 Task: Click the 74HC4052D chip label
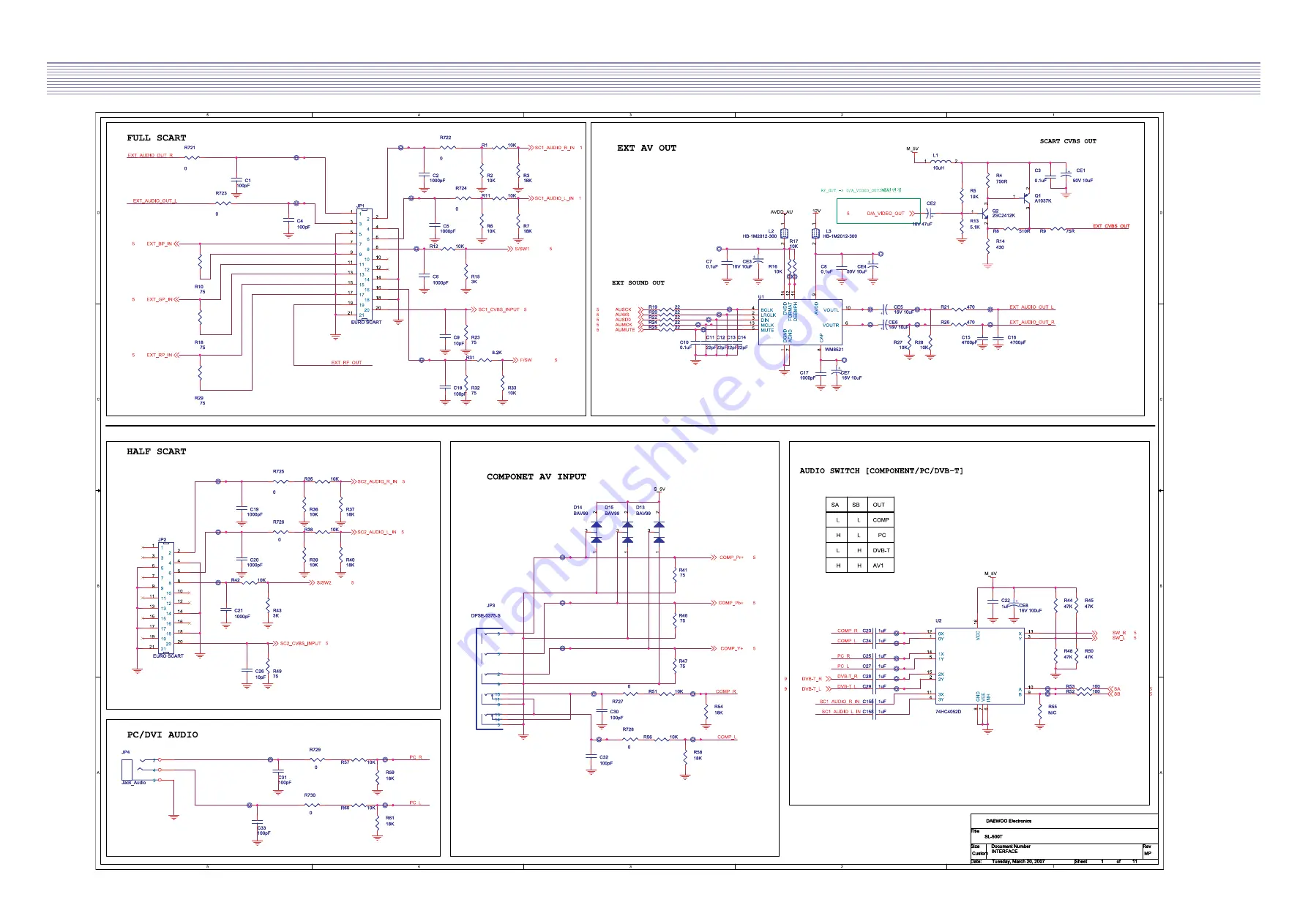click(948, 712)
